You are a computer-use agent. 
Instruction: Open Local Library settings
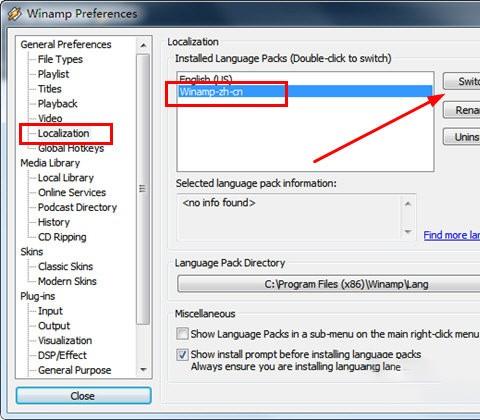coord(66,178)
